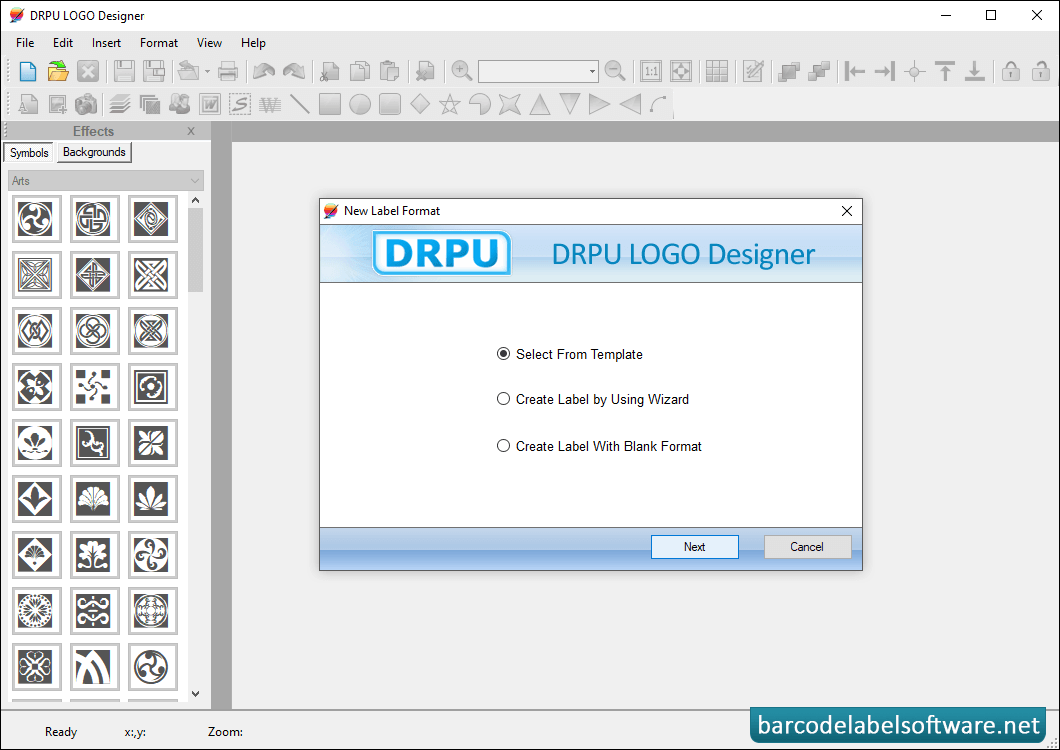Open the File menu

click(x=25, y=43)
